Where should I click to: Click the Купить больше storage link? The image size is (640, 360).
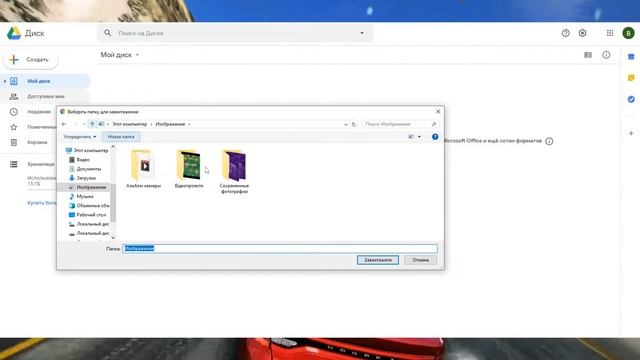42,202
